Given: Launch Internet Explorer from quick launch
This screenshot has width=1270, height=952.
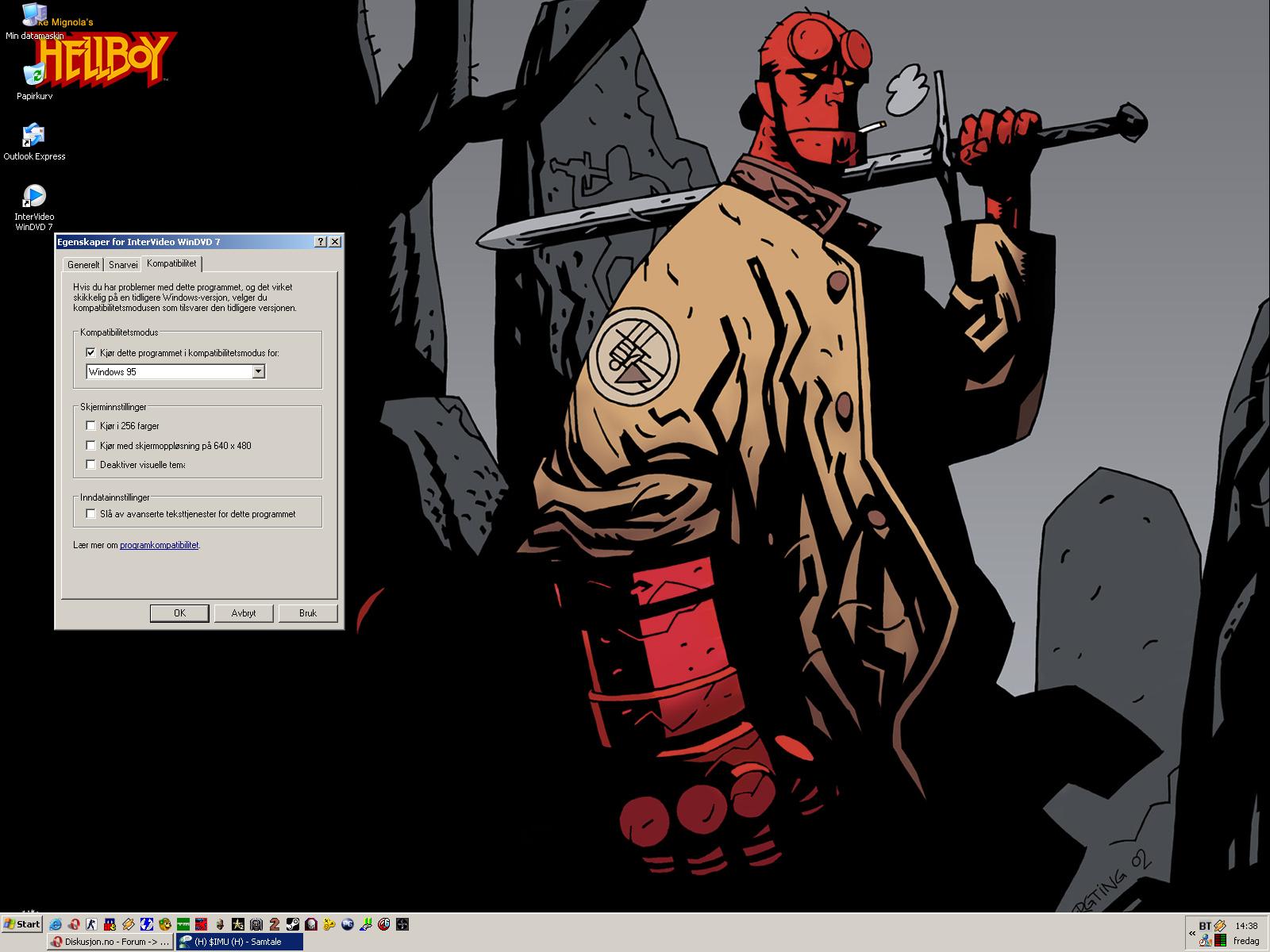Looking at the screenshot, I should (56, 924).
